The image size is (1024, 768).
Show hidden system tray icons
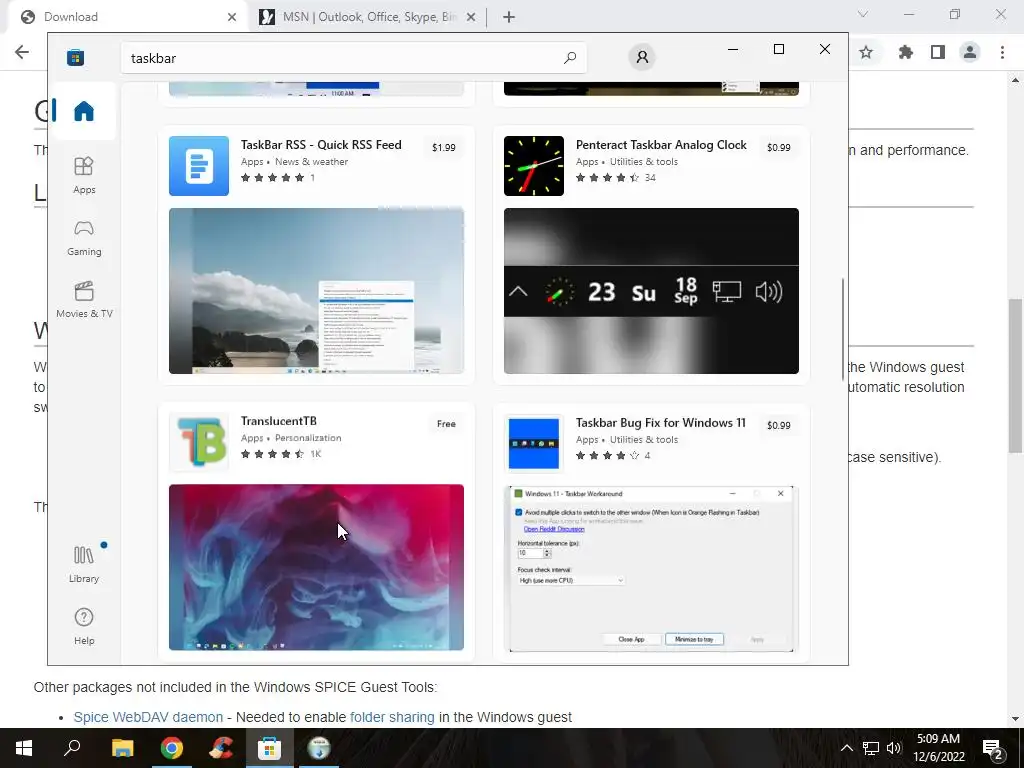coord(846,748)
